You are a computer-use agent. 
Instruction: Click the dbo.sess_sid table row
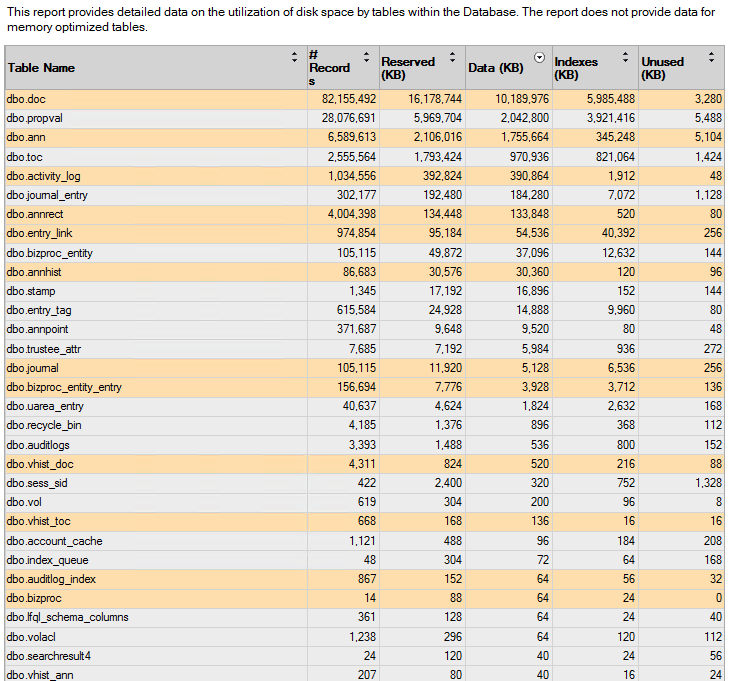[x=365, y=483]
